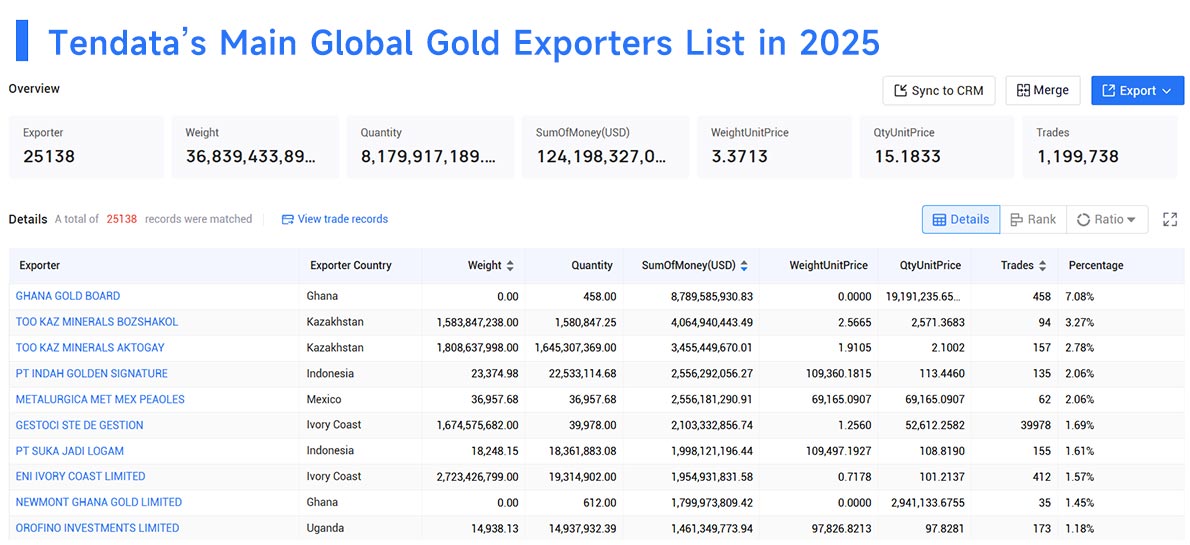The image size is (1190, 545).
Task: Select the 39978 trades cell
Action: click(1035, 425)
